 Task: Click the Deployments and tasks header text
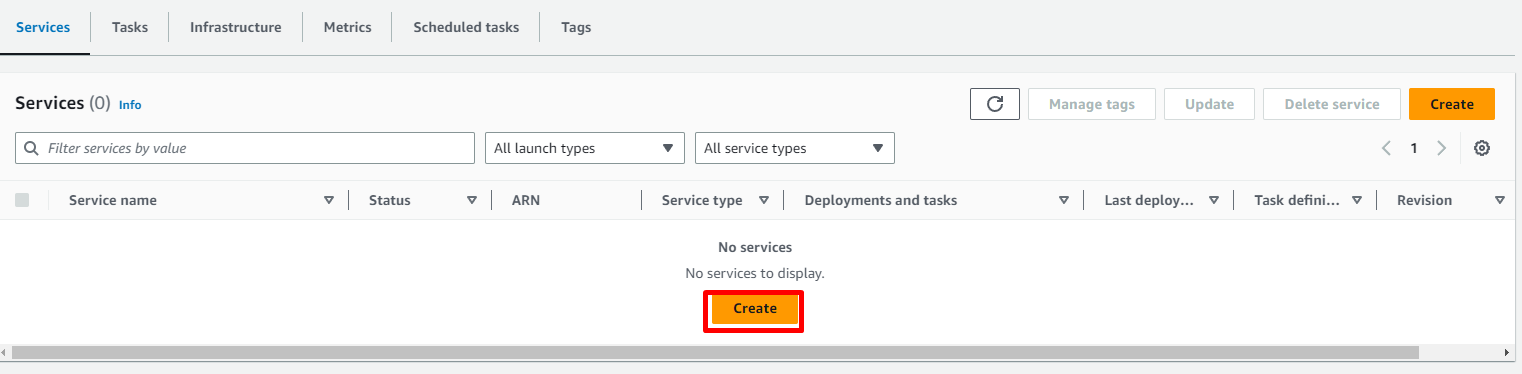[881, 200]
